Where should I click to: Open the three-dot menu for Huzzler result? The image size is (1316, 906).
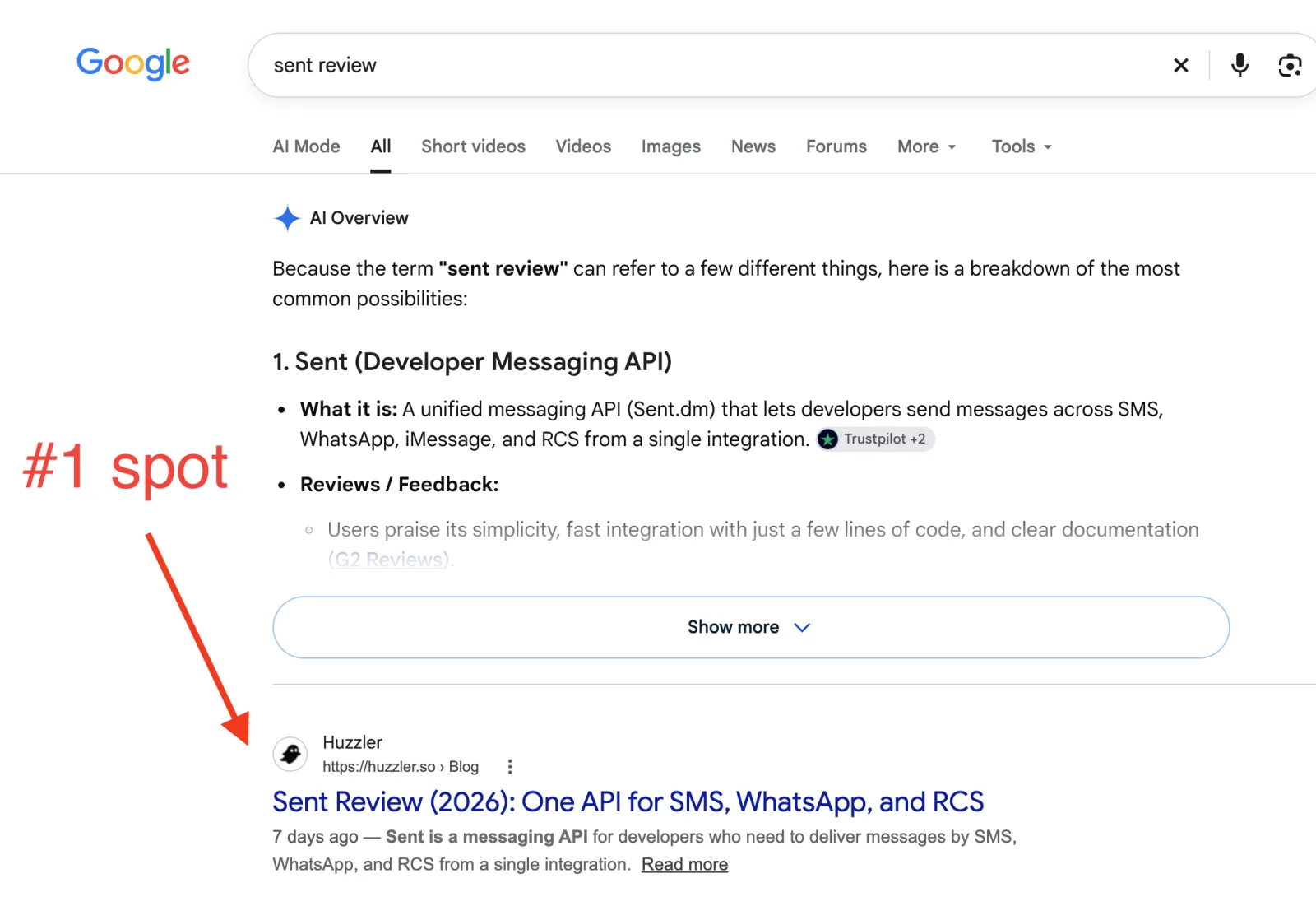coord(510,767)
